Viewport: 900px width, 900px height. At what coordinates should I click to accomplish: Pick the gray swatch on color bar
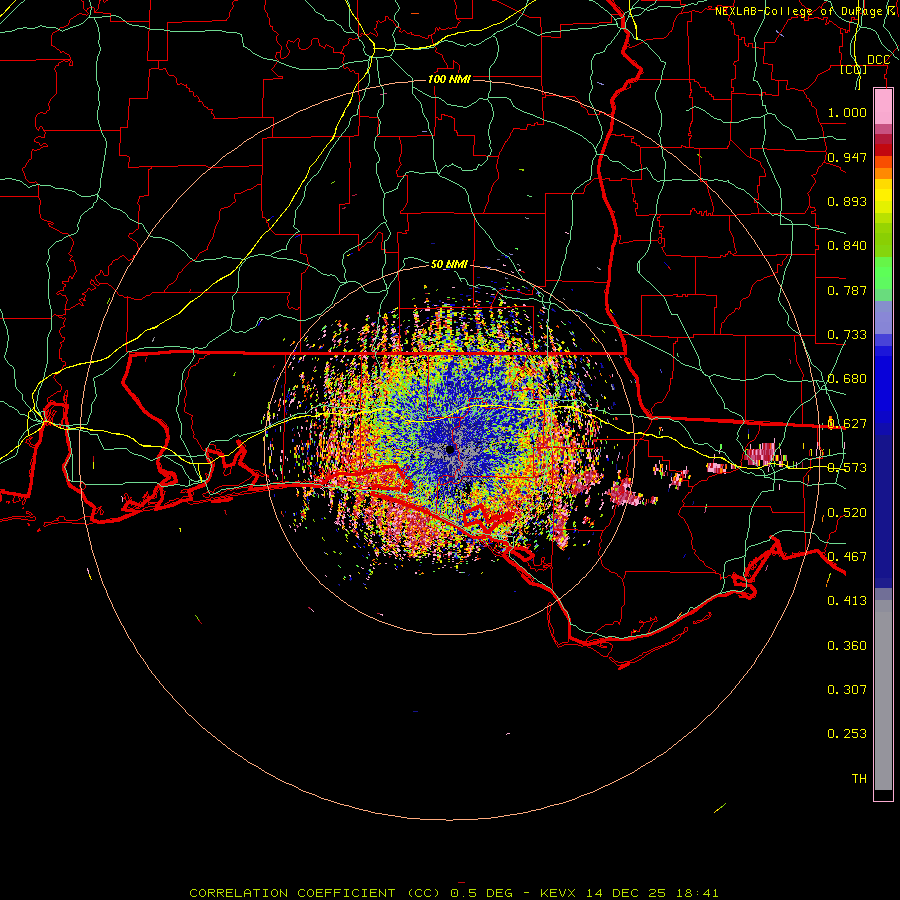pos(883,695)
